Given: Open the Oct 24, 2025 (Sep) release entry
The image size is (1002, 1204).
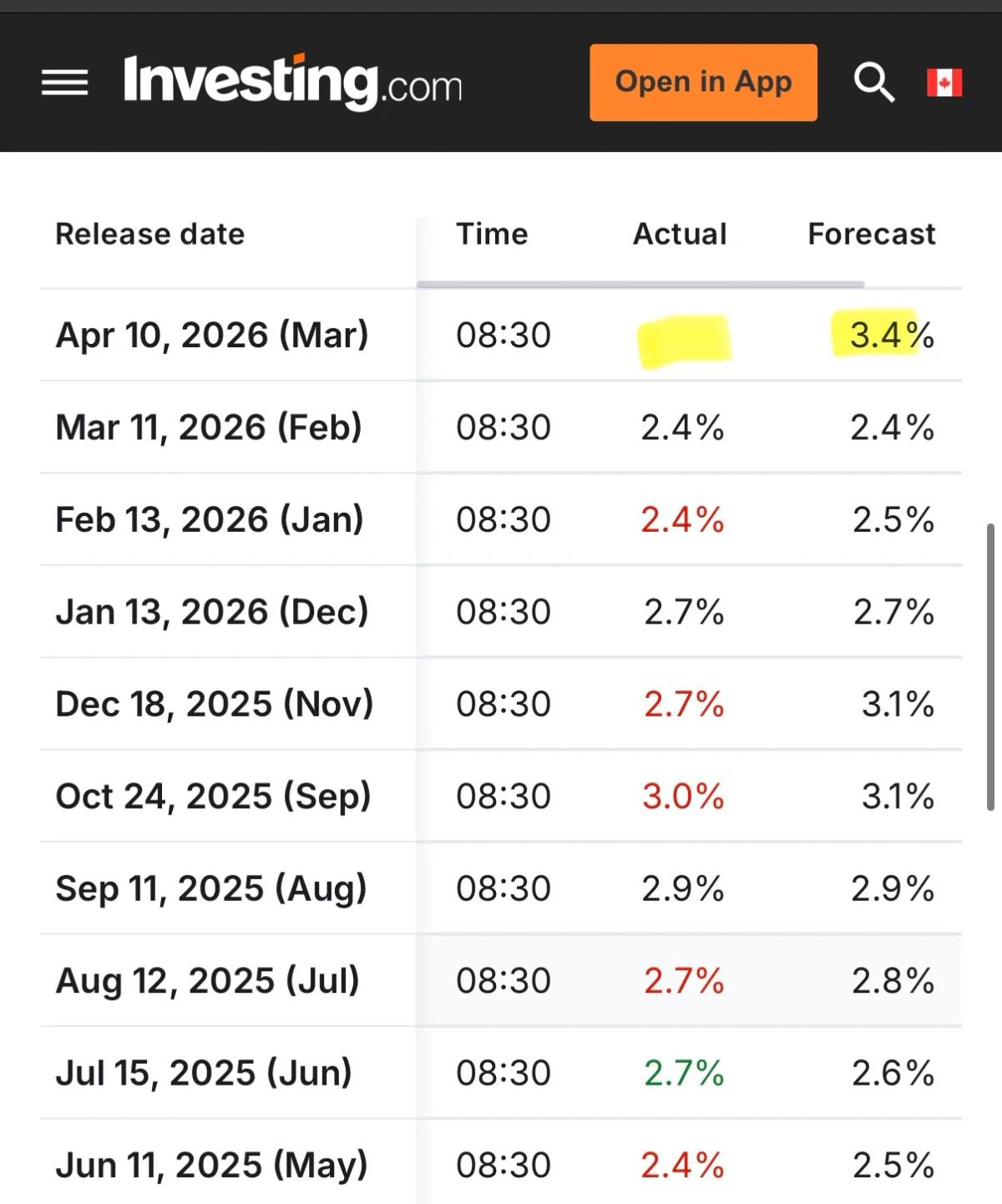Looking at the screenshot, I should point(213,796).
